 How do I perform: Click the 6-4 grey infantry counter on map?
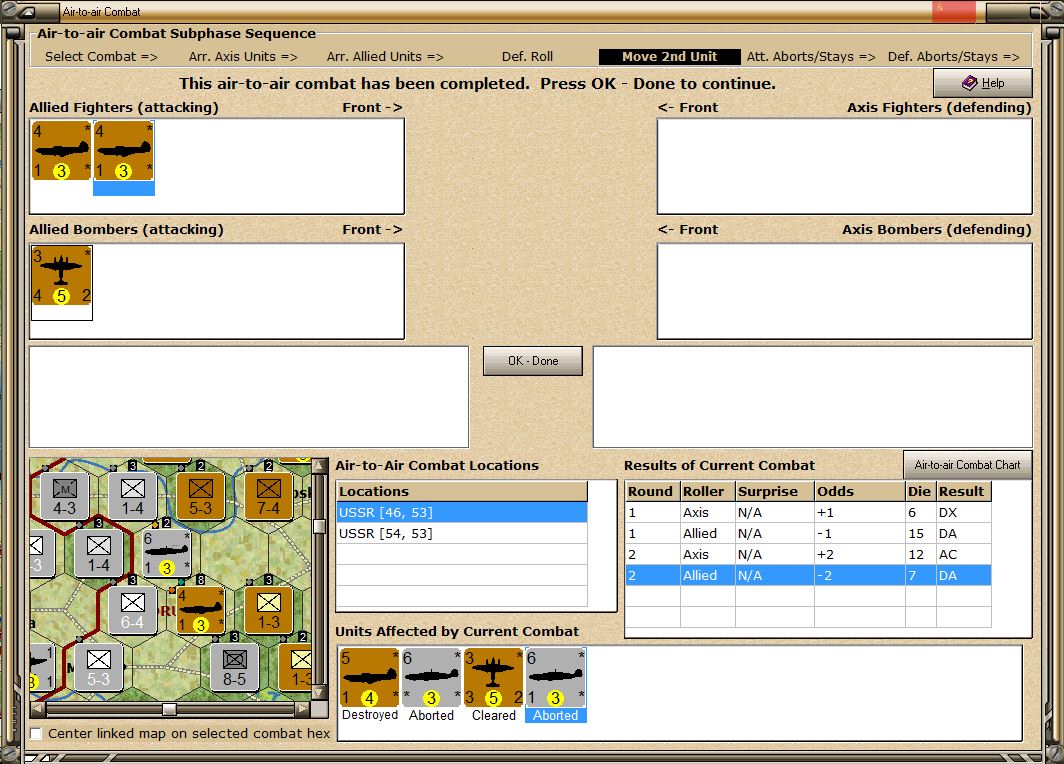[132, 611]
